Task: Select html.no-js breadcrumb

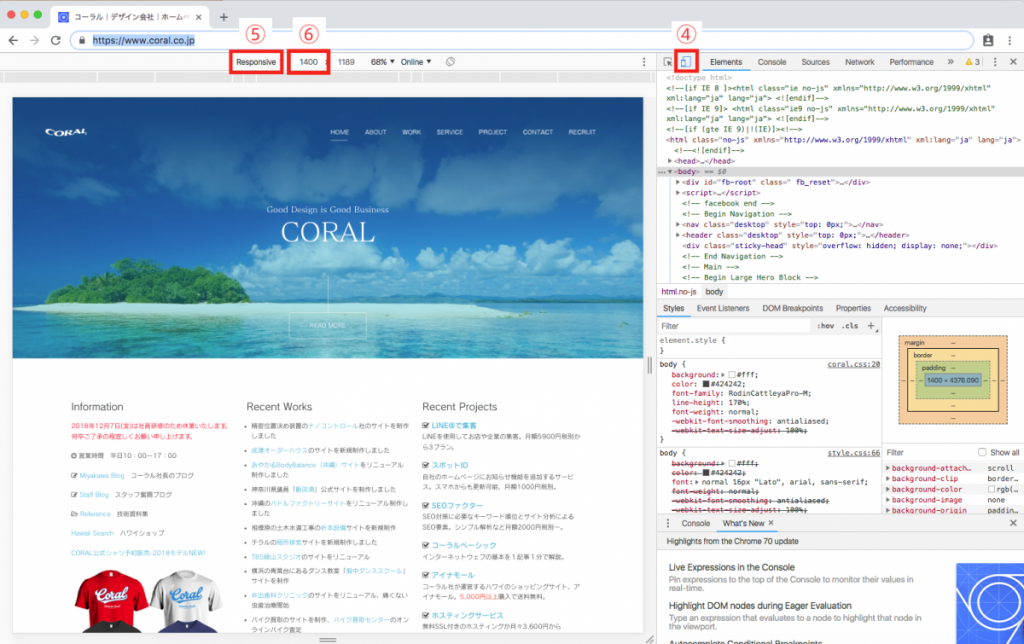Action: [x=679, y=292]
